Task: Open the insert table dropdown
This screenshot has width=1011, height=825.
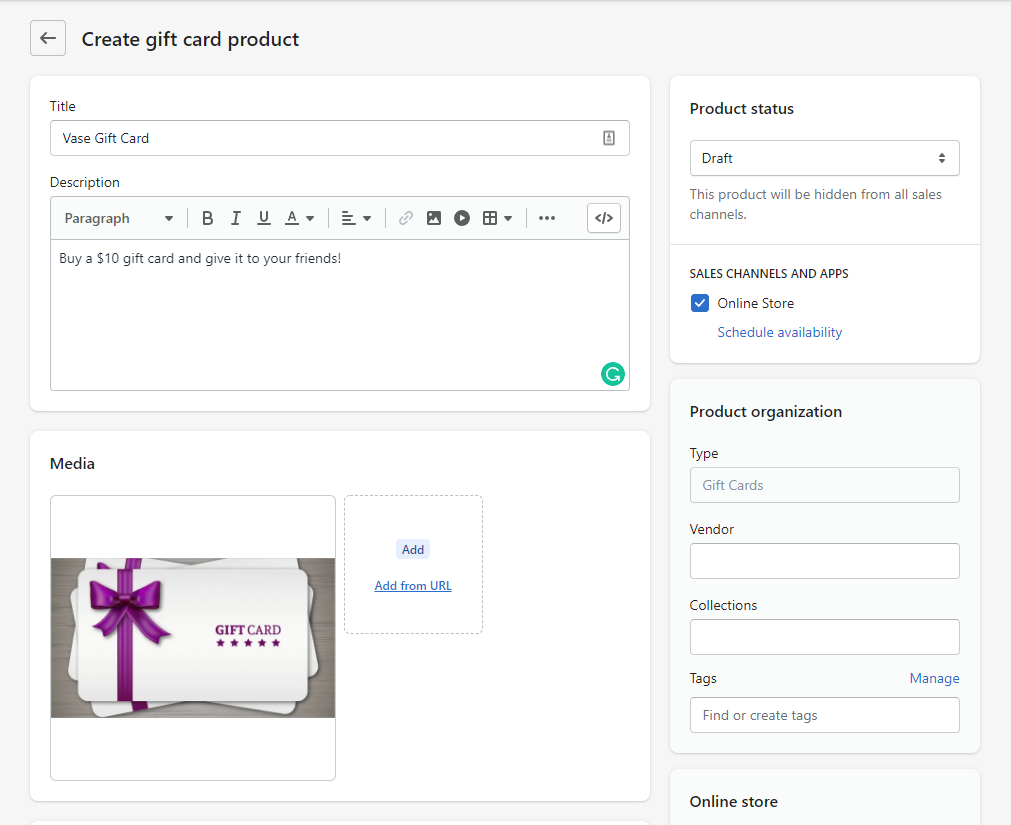Action: tap(497, 218)
